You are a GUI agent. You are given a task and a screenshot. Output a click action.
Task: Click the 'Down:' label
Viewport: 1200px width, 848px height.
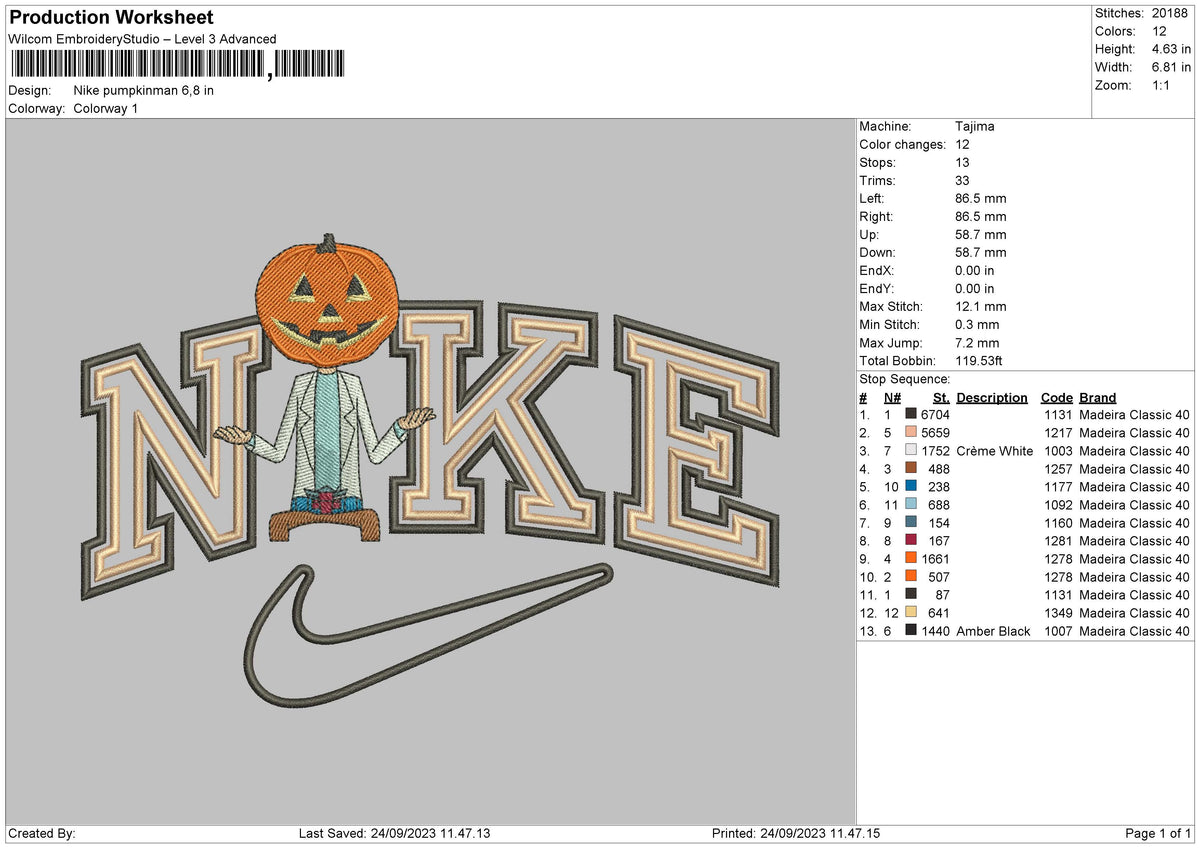(x=878, y=252)
